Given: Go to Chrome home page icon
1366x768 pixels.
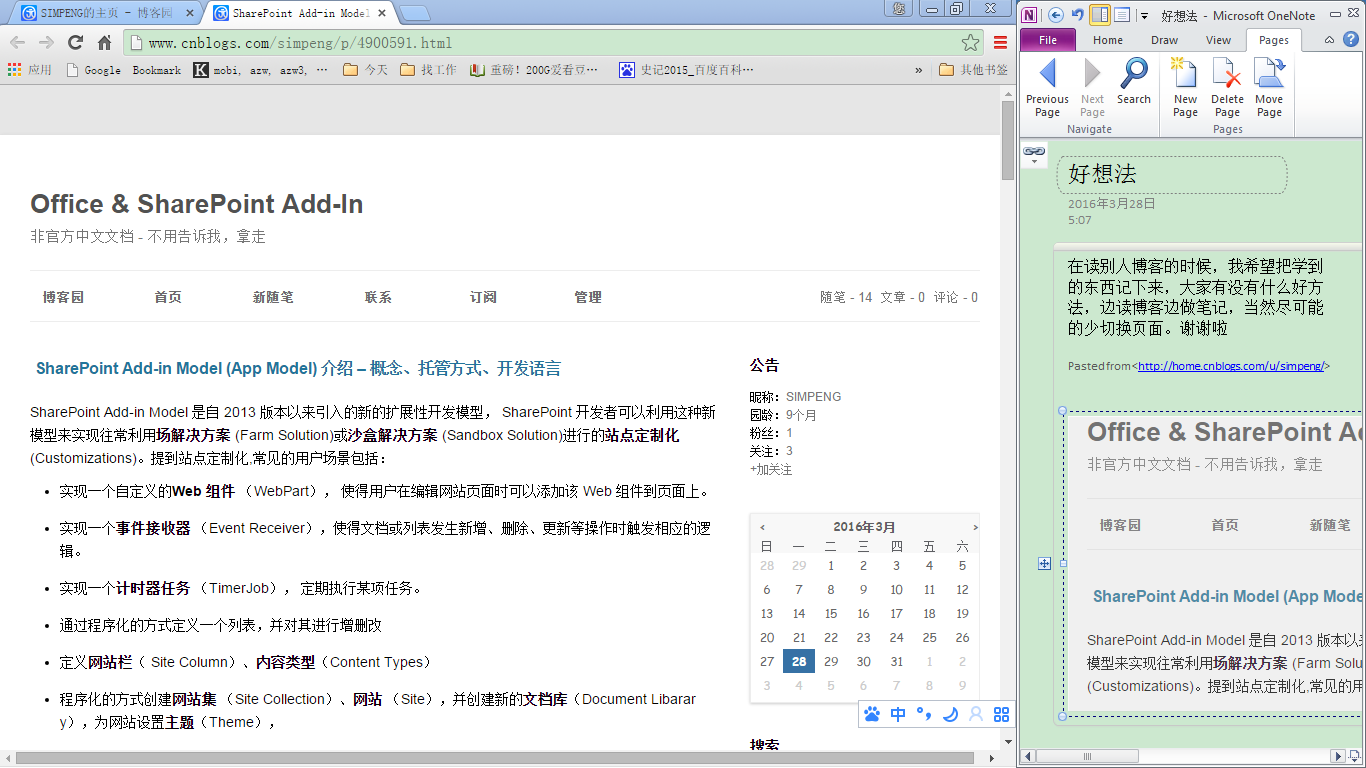Looking at the screenshot, I should (x=104, y=42).
